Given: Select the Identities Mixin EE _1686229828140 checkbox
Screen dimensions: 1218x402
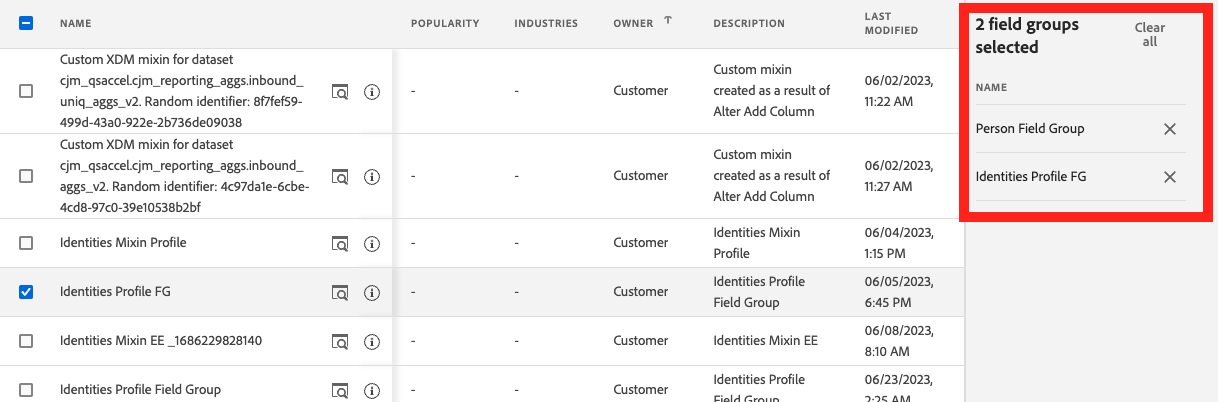Looking at the screenshot, I should click(x=26, y=341).
